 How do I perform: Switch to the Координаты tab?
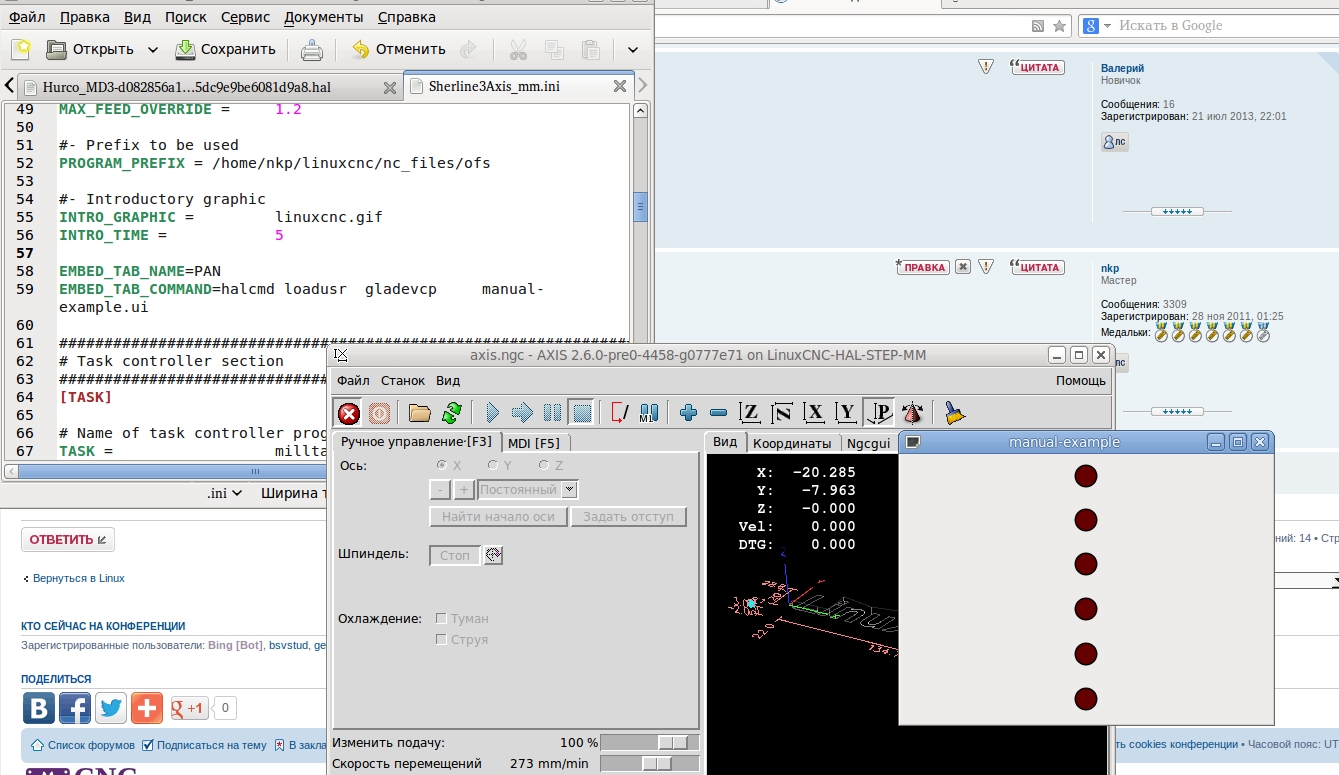tap(792, 443)
